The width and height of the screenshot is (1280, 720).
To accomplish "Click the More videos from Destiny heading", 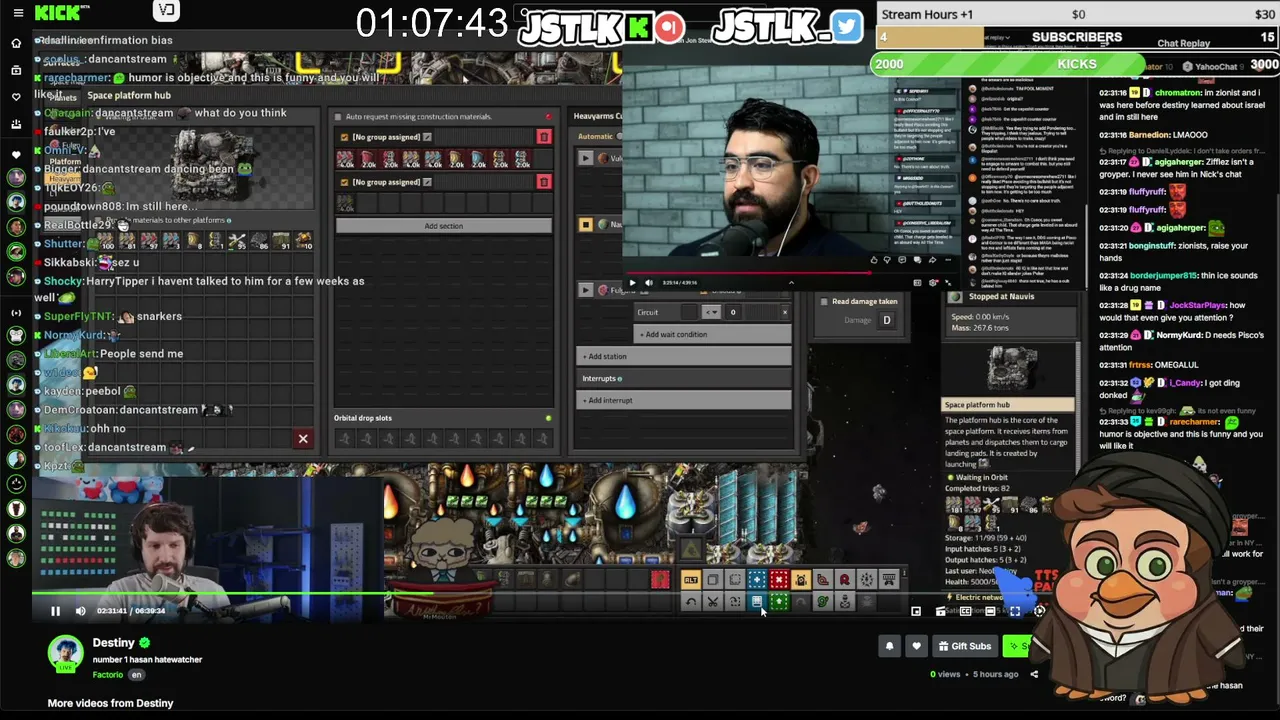I will [110, 703].
